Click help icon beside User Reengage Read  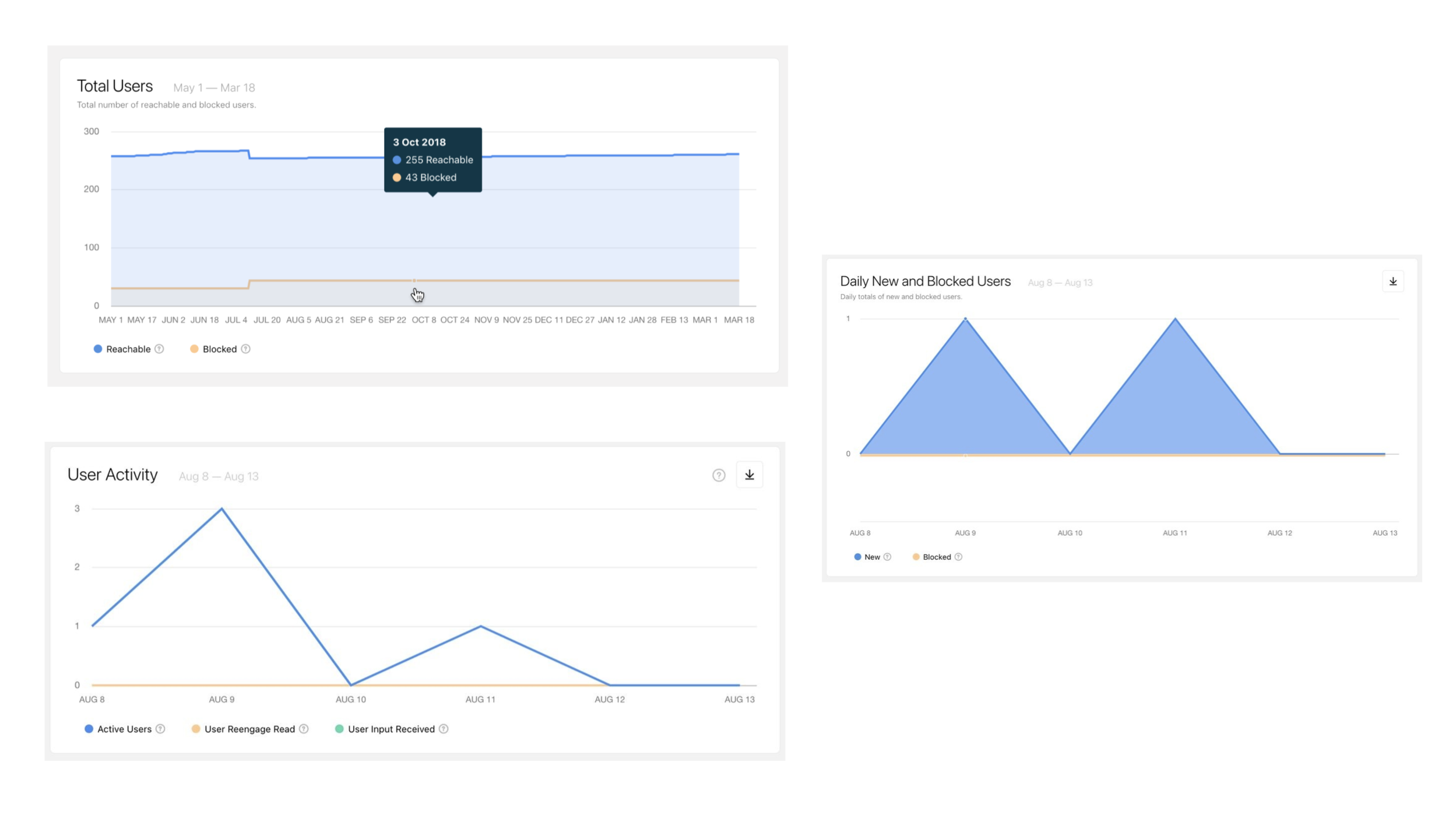304,729
